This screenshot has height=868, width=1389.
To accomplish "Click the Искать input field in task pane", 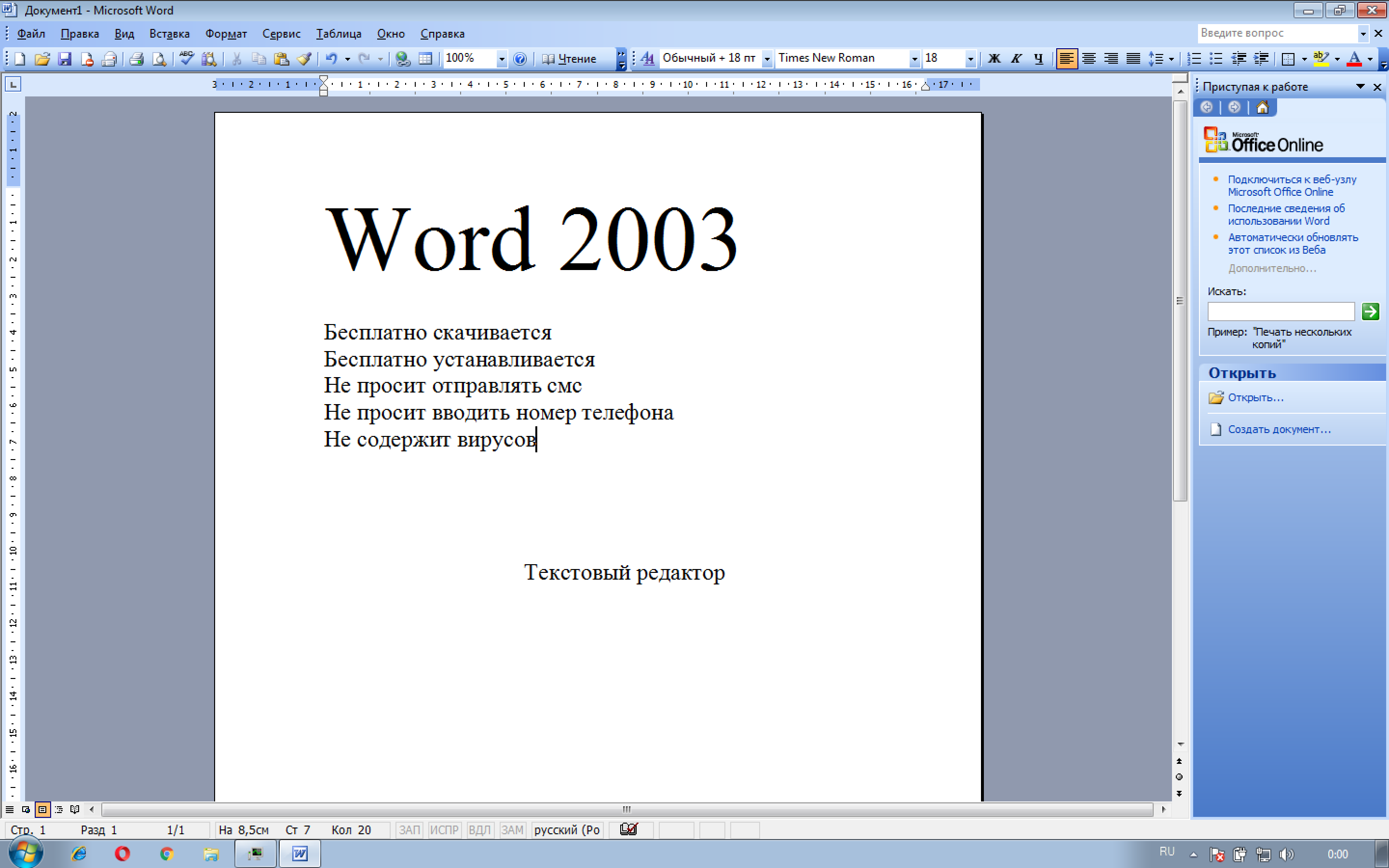I will [1281, 310].
